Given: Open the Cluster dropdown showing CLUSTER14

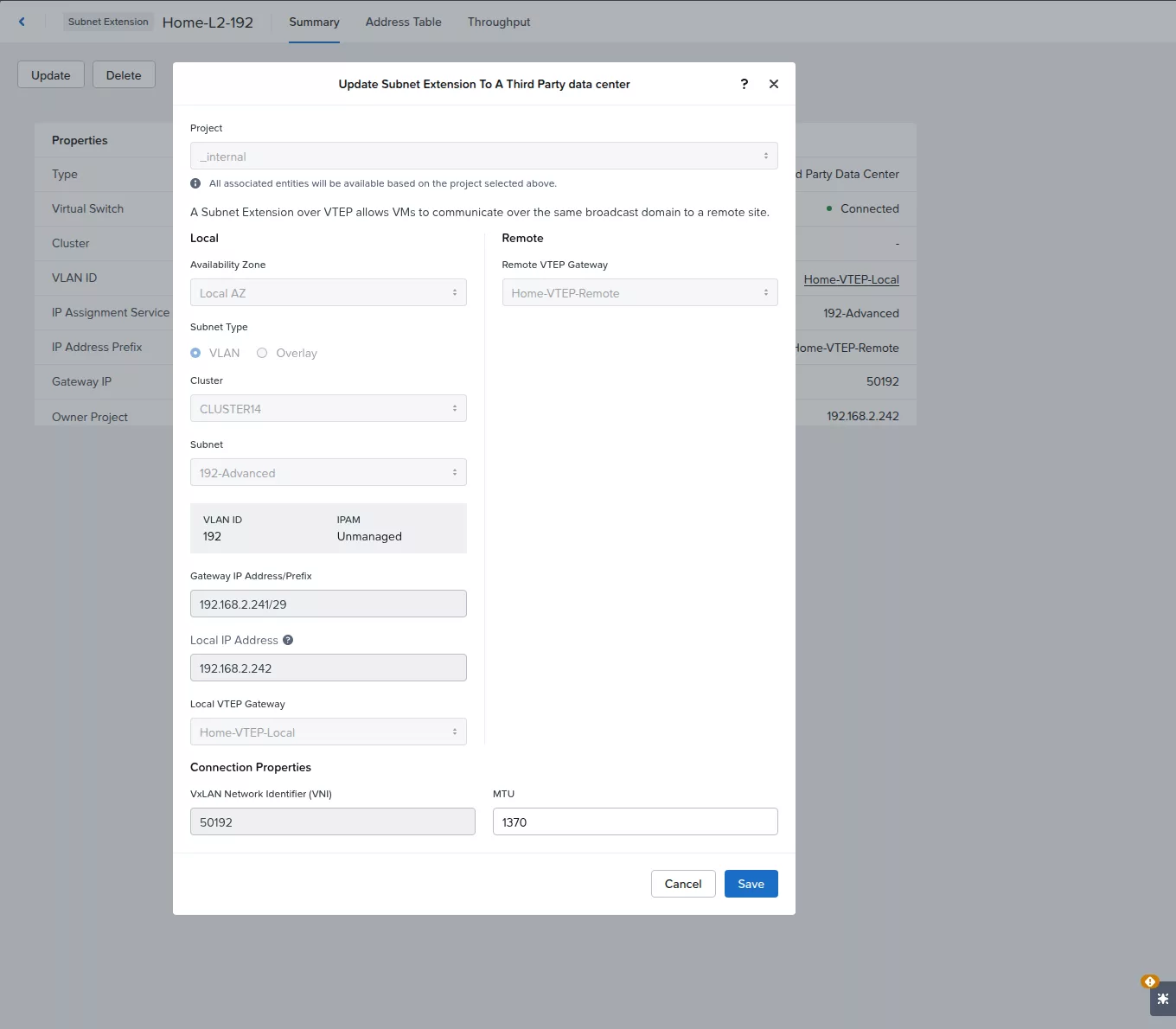Looking at the screenshot, I should 329,408.
